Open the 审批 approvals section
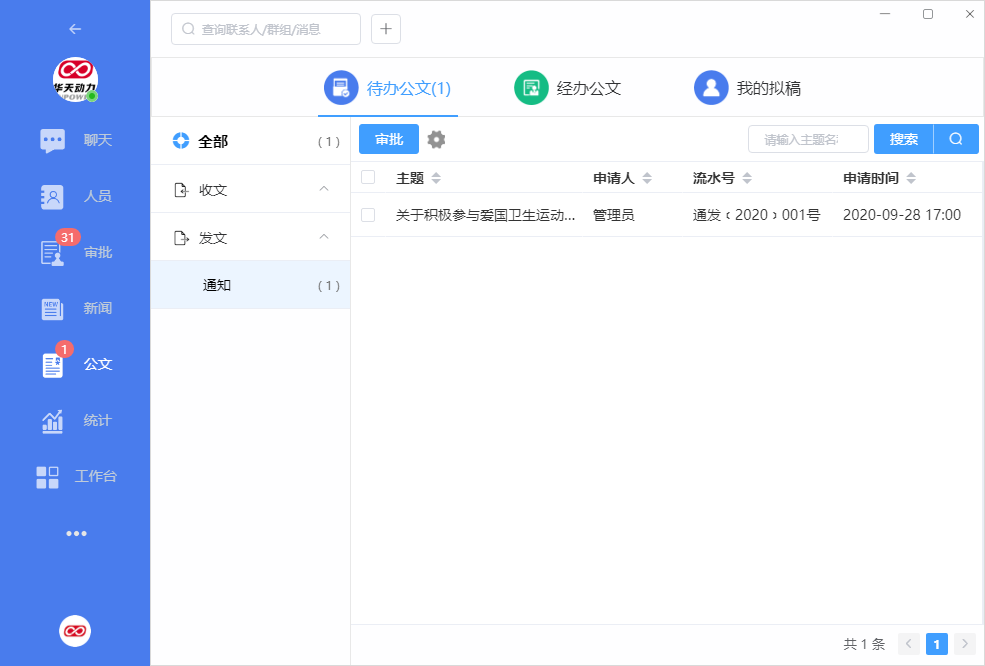This screenshot has height=666, width=985. click(75, 252)
